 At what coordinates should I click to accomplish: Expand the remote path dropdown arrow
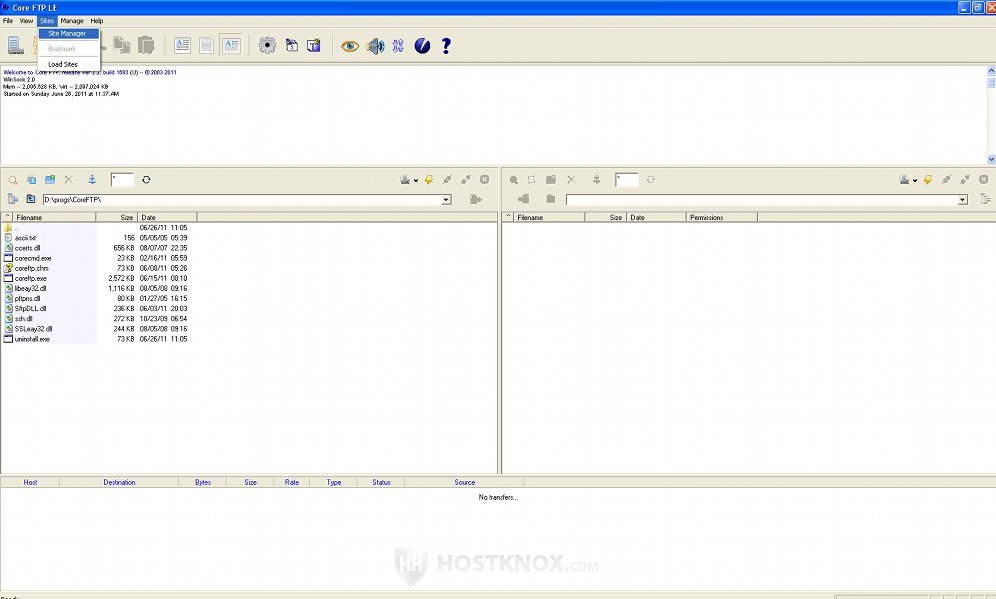[963, 199]
